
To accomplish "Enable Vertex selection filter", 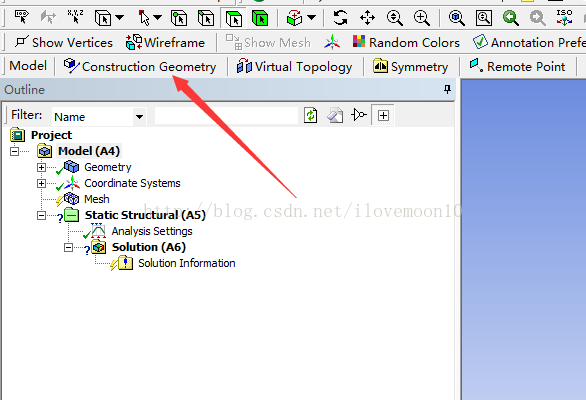I will click(x=179, y=18).
